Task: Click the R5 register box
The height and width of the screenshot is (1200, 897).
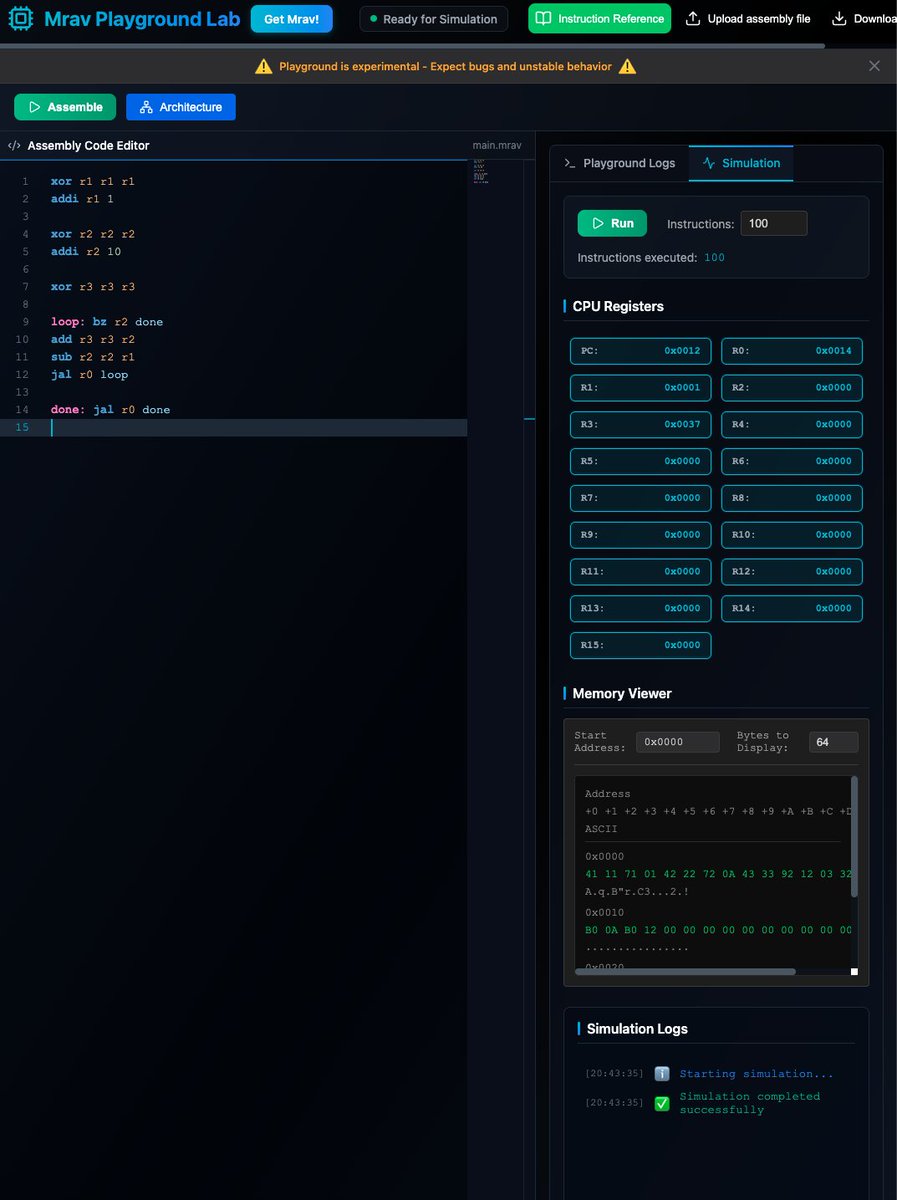Action: (641, 461)
